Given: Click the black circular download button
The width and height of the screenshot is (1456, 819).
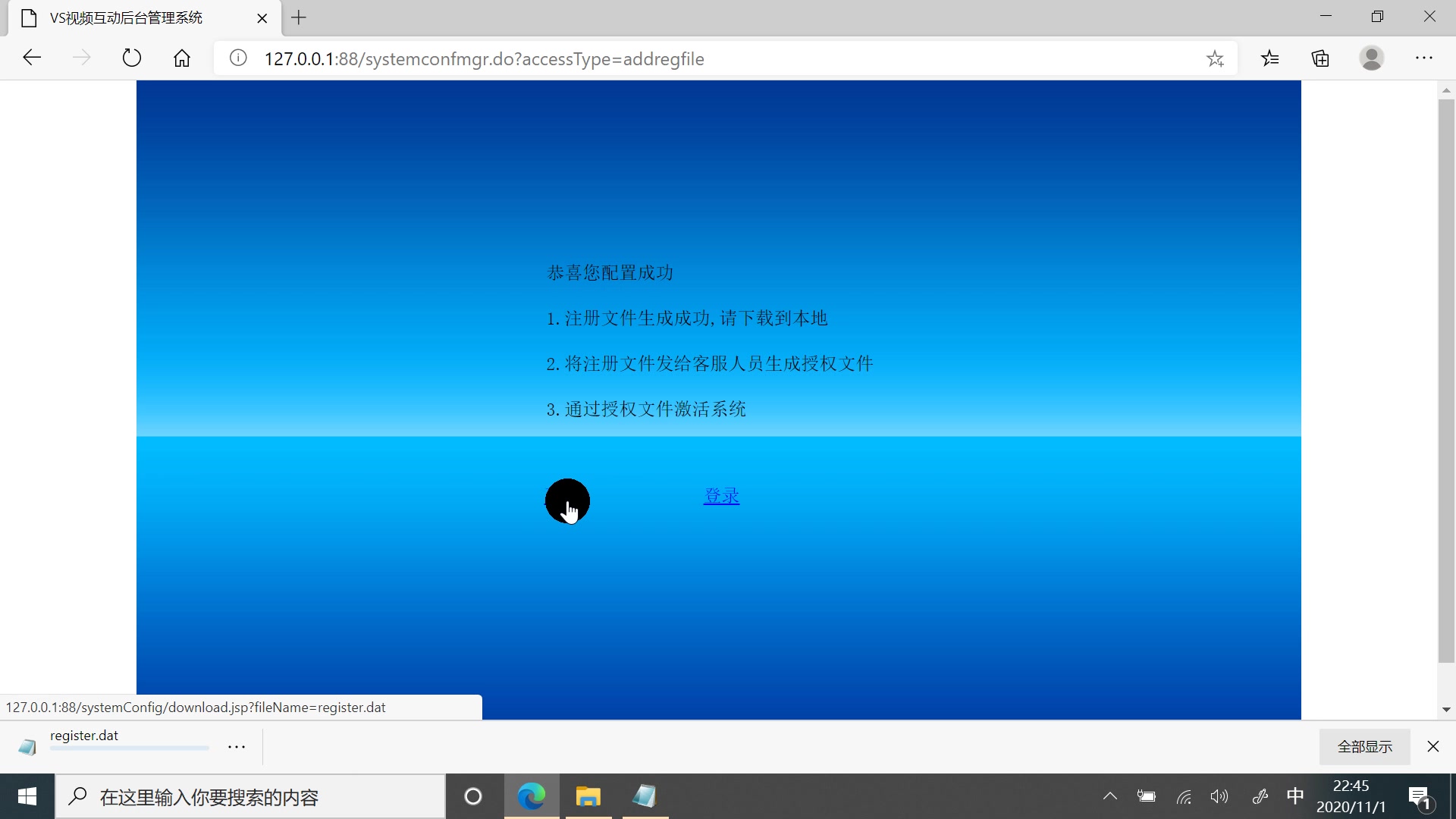Looking at the screenshot, I should click(567, 500).
